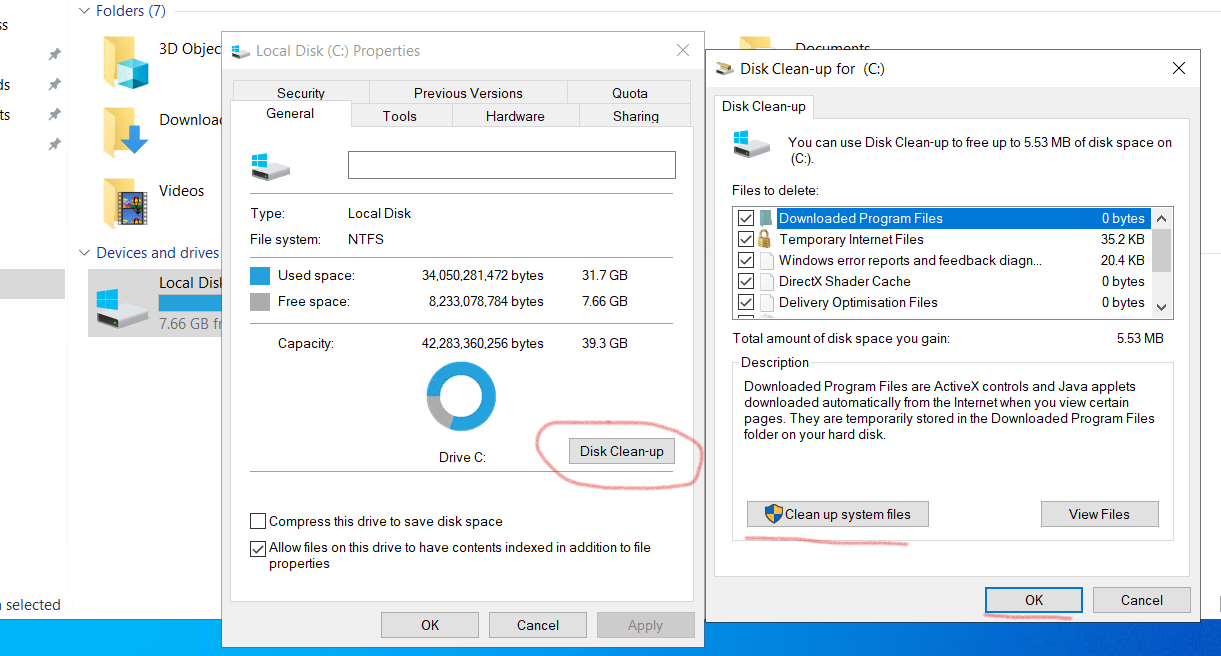Uncheck the Delivery Optimisation Files checkbox
Viewport: 1221px width, 656px height.
coord(745,302)
